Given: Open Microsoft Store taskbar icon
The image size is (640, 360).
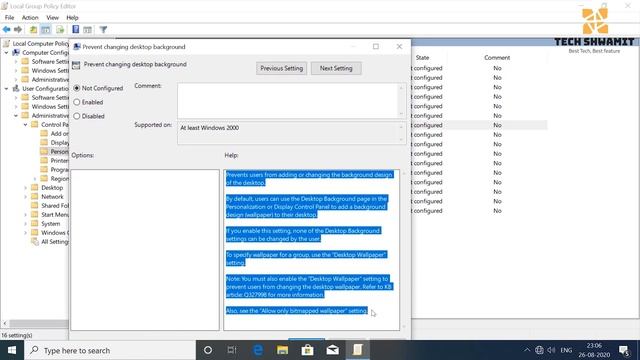Looking at the screenshot, I should coord(307,350).
